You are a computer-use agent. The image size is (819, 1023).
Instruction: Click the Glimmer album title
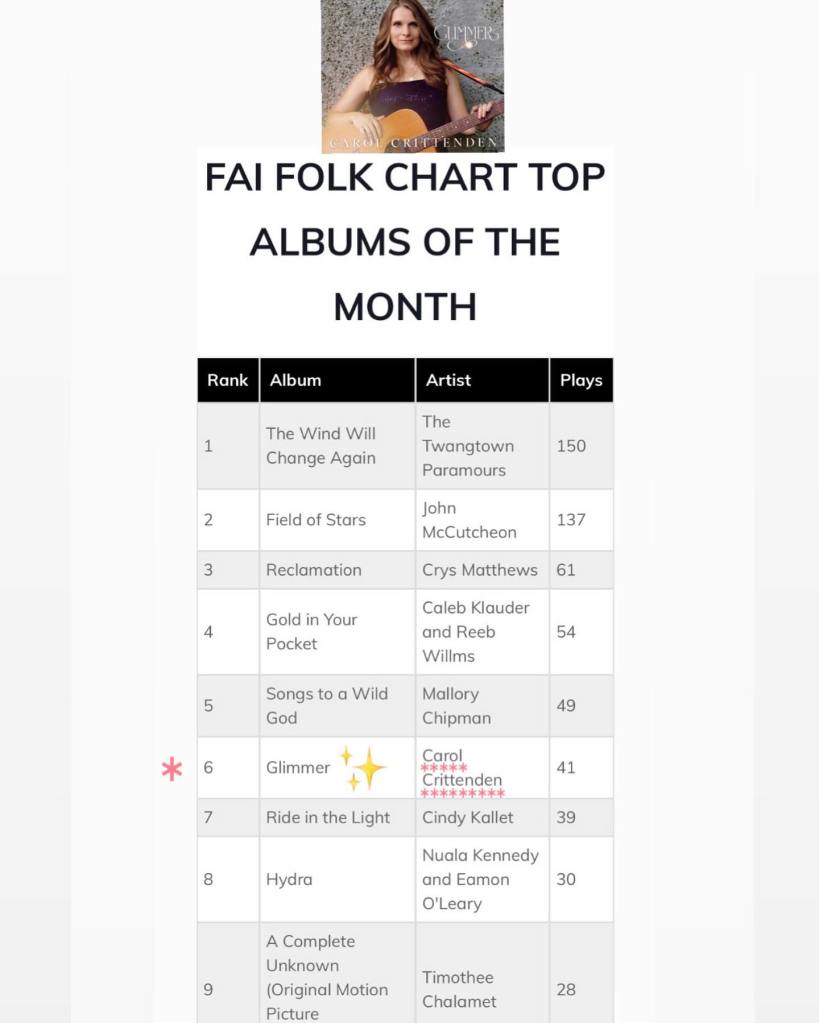pyautogui.click(x=298, y=768)
